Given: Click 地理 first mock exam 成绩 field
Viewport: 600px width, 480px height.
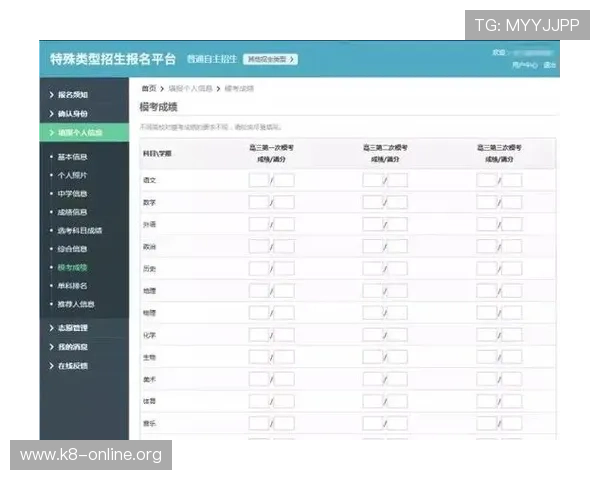Looking at the screenshot, I should coord(259,291).
